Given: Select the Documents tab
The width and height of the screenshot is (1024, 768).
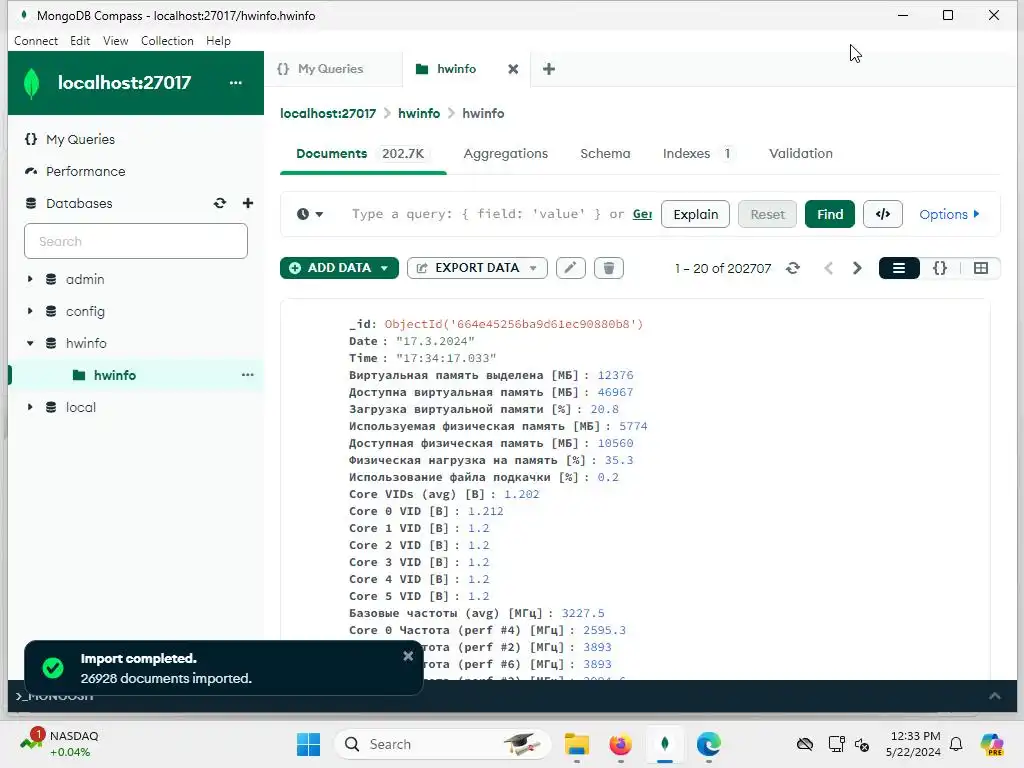Looking at the screenshot, I should pyautogui.click(x=361, y=153).
